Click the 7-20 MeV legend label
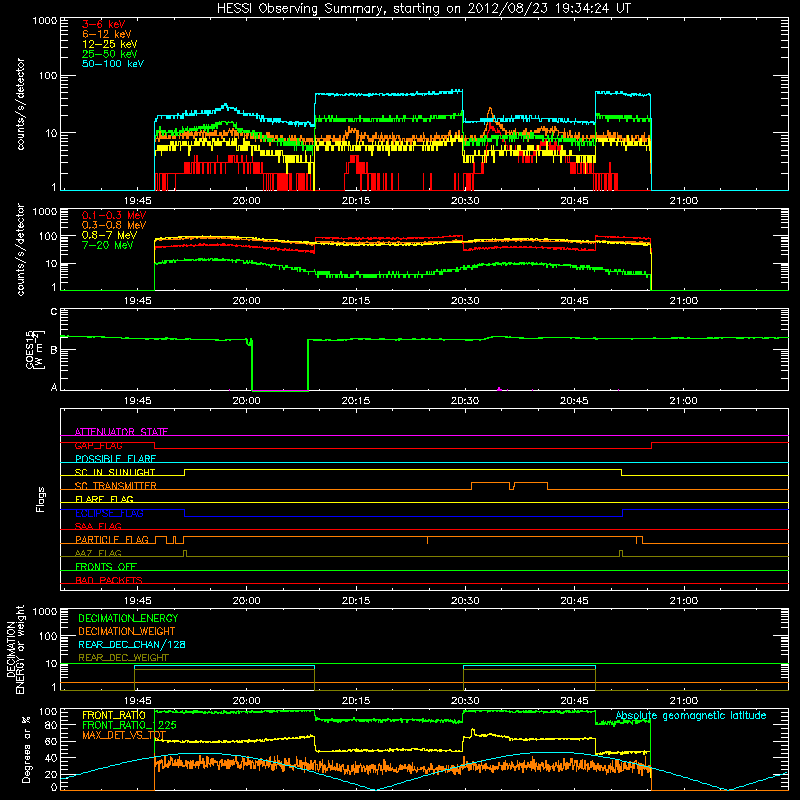Screen dimensions: 800x800 click(107, 245)
